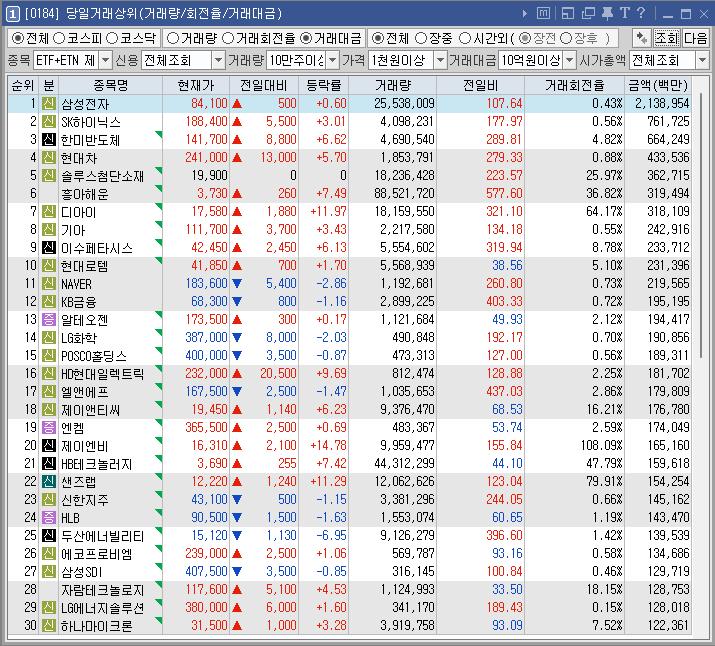Select the 전체 market radio button
715x646 pixels.
click(18, 38)
